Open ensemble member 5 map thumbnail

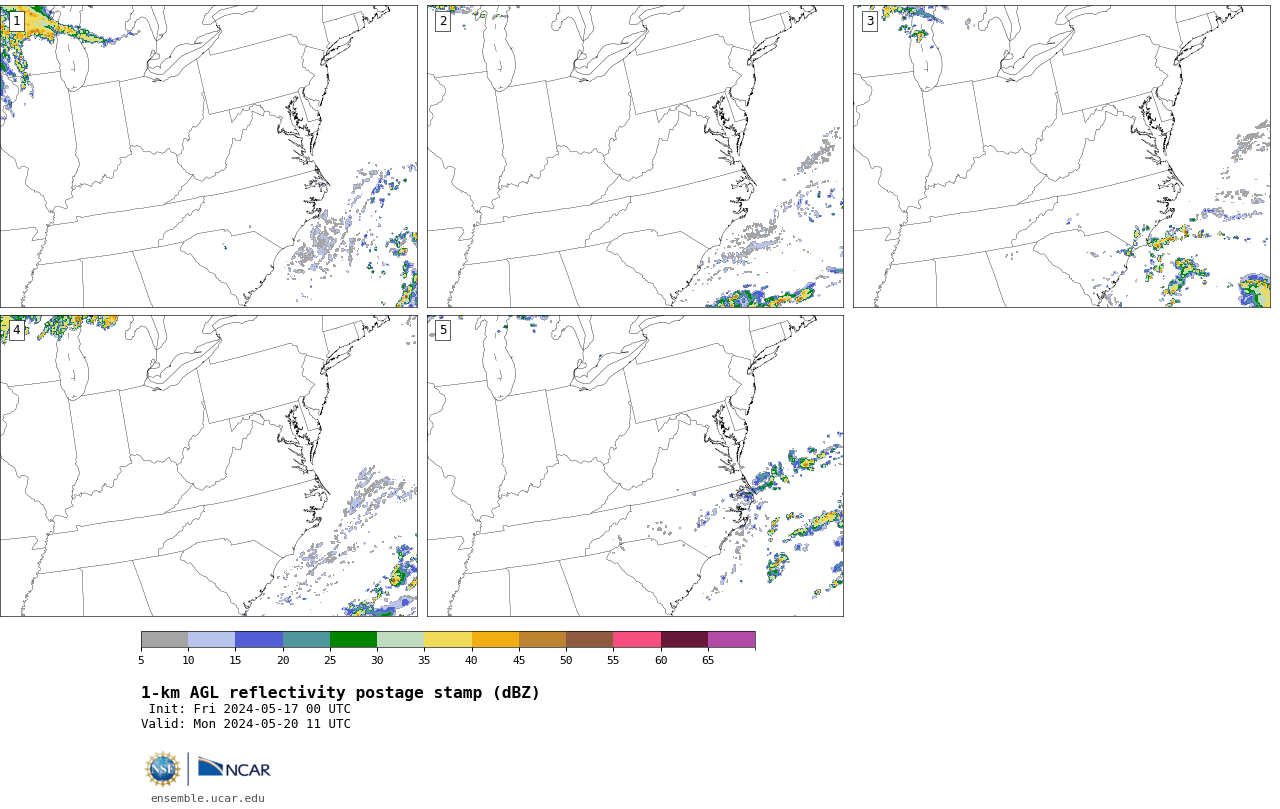(635, 466)
